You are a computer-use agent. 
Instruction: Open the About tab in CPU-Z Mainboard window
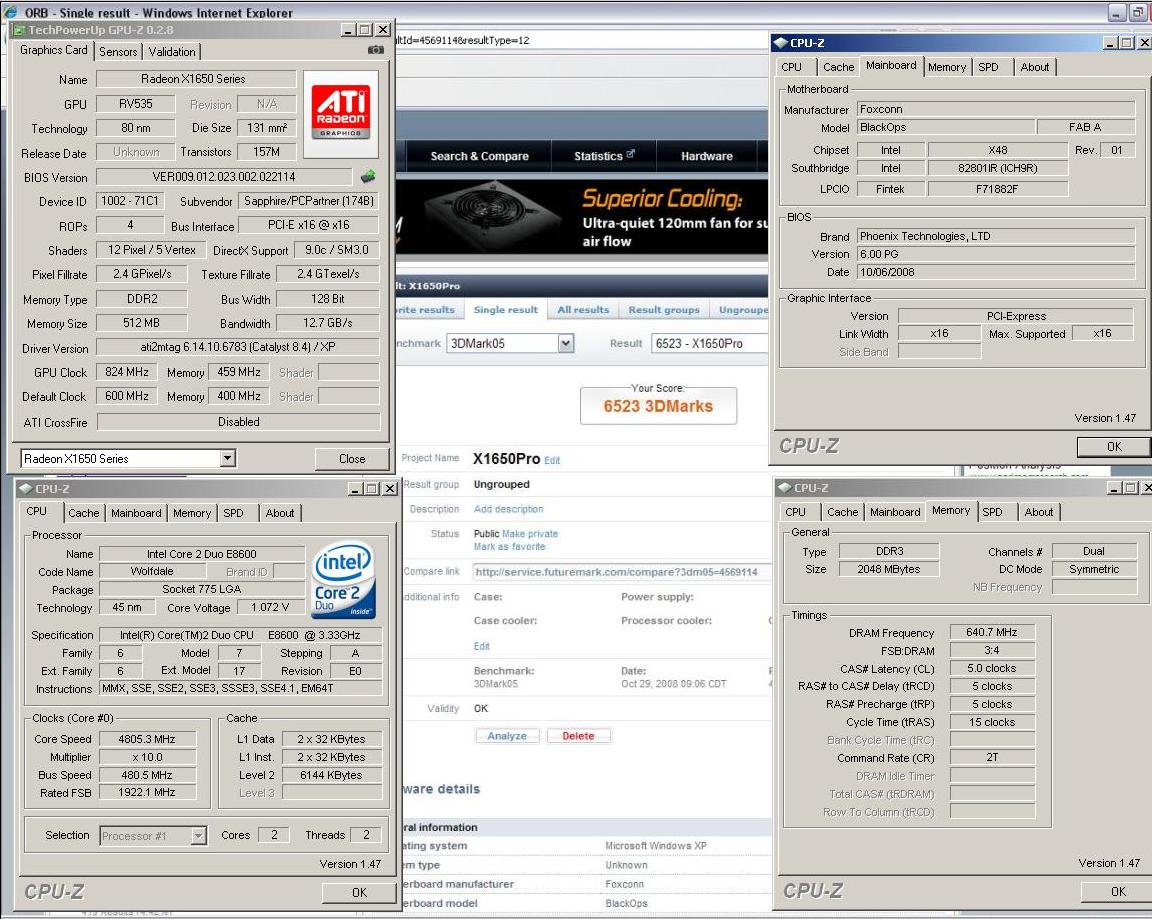1034,67
